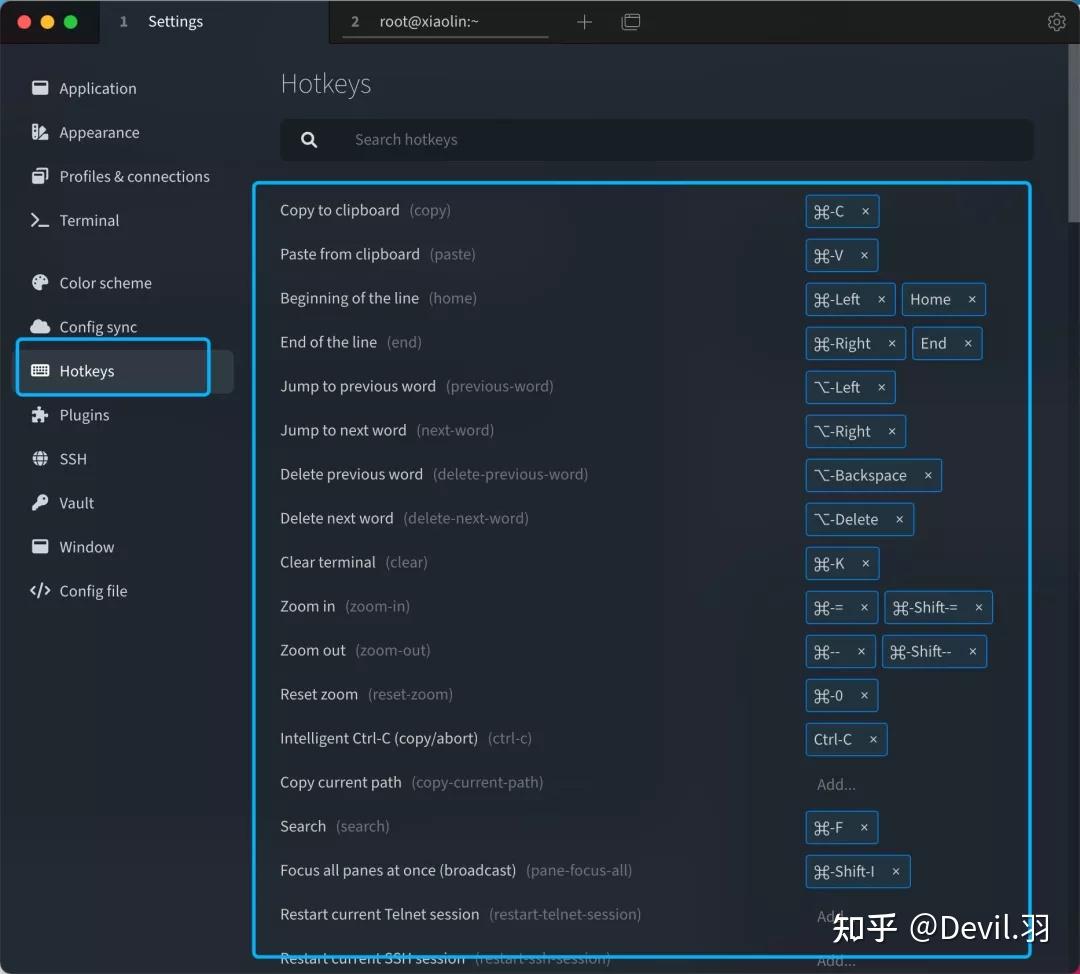The width and height of the screenshot is (1080, 974).
Task: Open the tab list overview icon
Action: 631,21
